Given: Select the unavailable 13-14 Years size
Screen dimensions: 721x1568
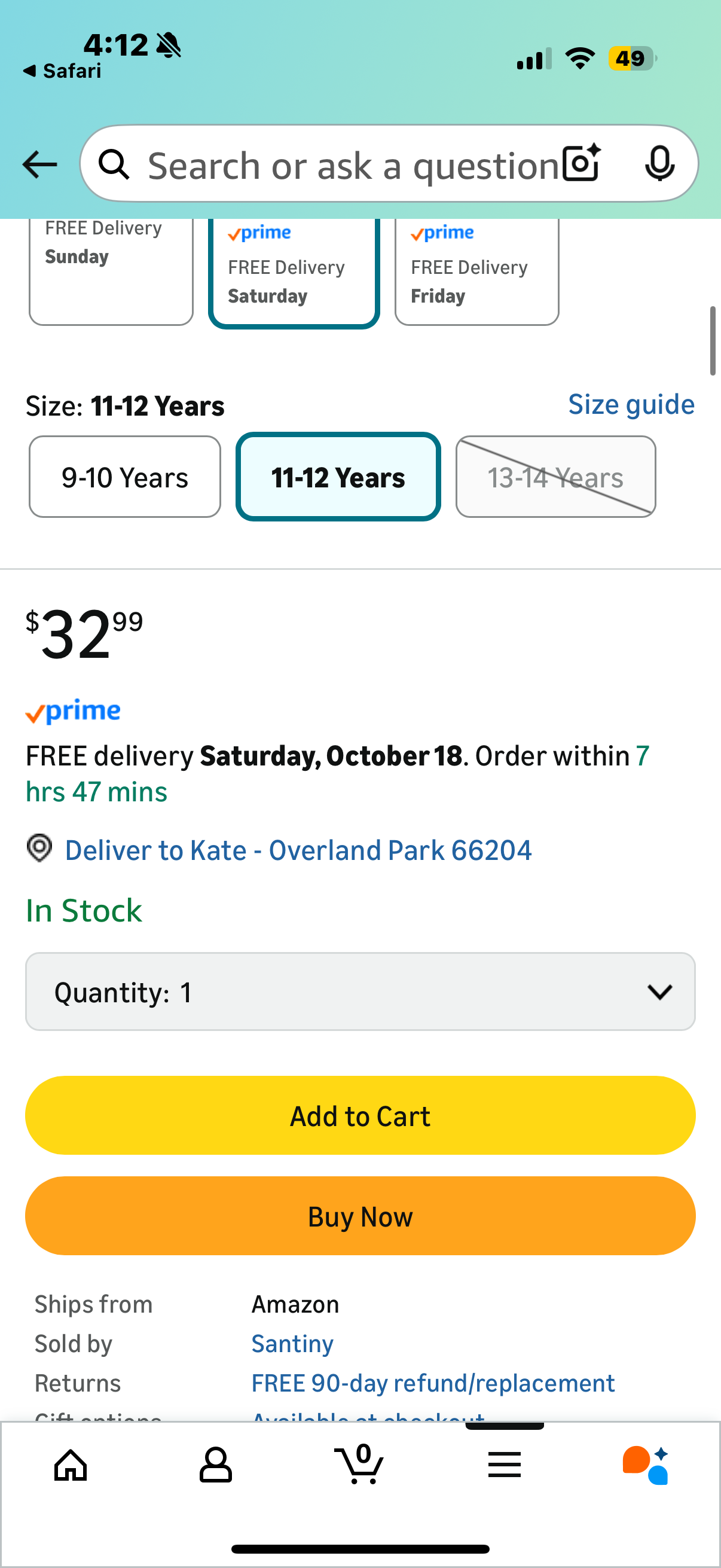Looking at the screenshot, I should click(x=555, y=477).
